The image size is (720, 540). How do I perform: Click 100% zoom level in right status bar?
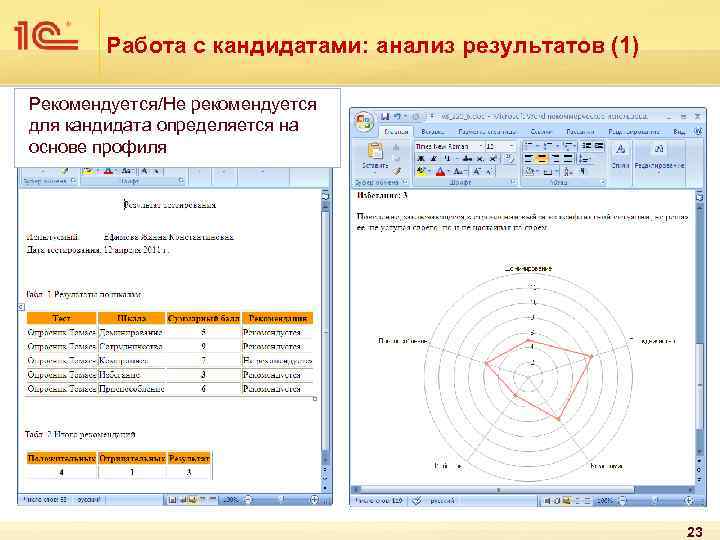(605, 501)
